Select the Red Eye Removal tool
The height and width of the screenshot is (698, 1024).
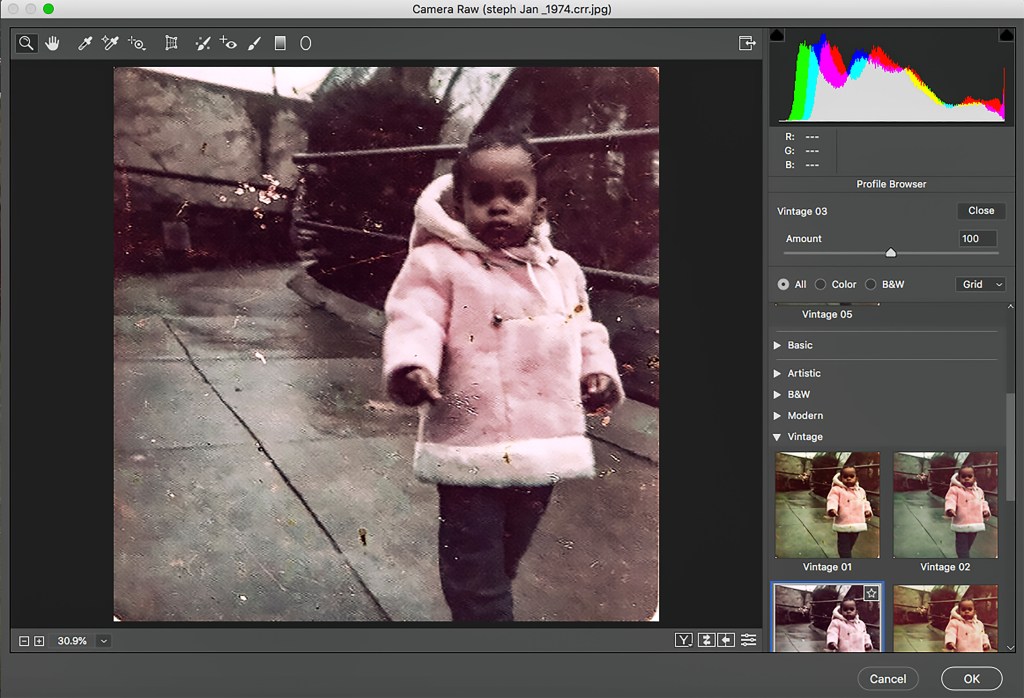pos(228,43)
